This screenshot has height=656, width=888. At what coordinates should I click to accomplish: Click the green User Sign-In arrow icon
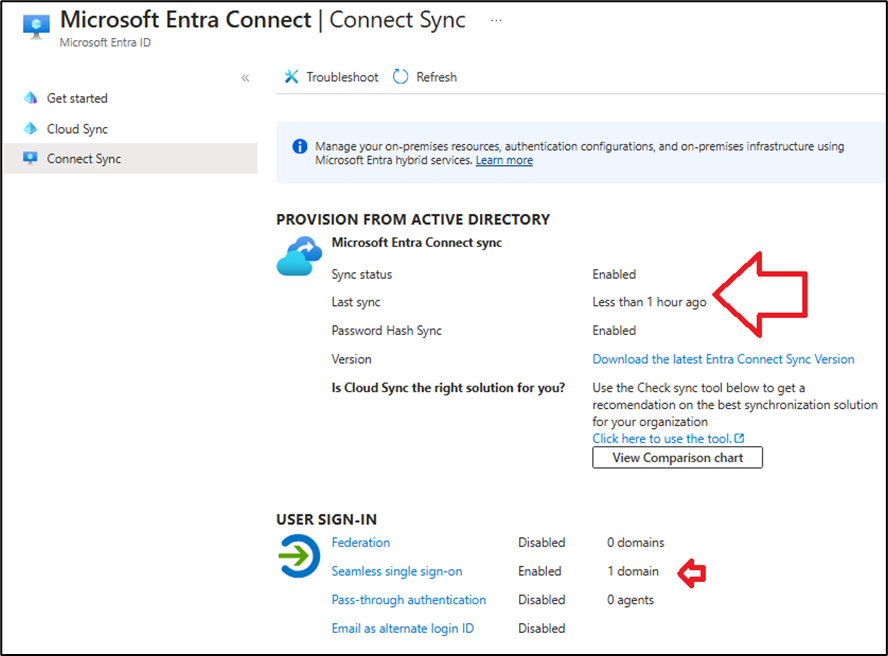coord(299,557)
